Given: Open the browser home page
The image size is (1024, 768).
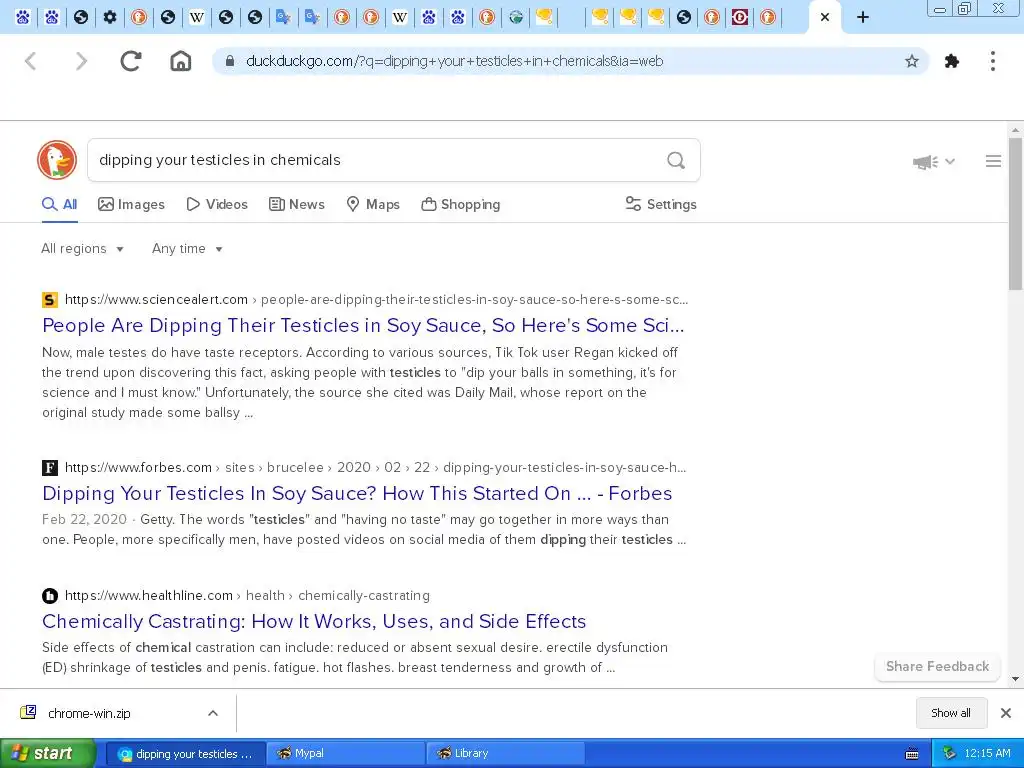Looking at the screenshot, I should point(181,61).
